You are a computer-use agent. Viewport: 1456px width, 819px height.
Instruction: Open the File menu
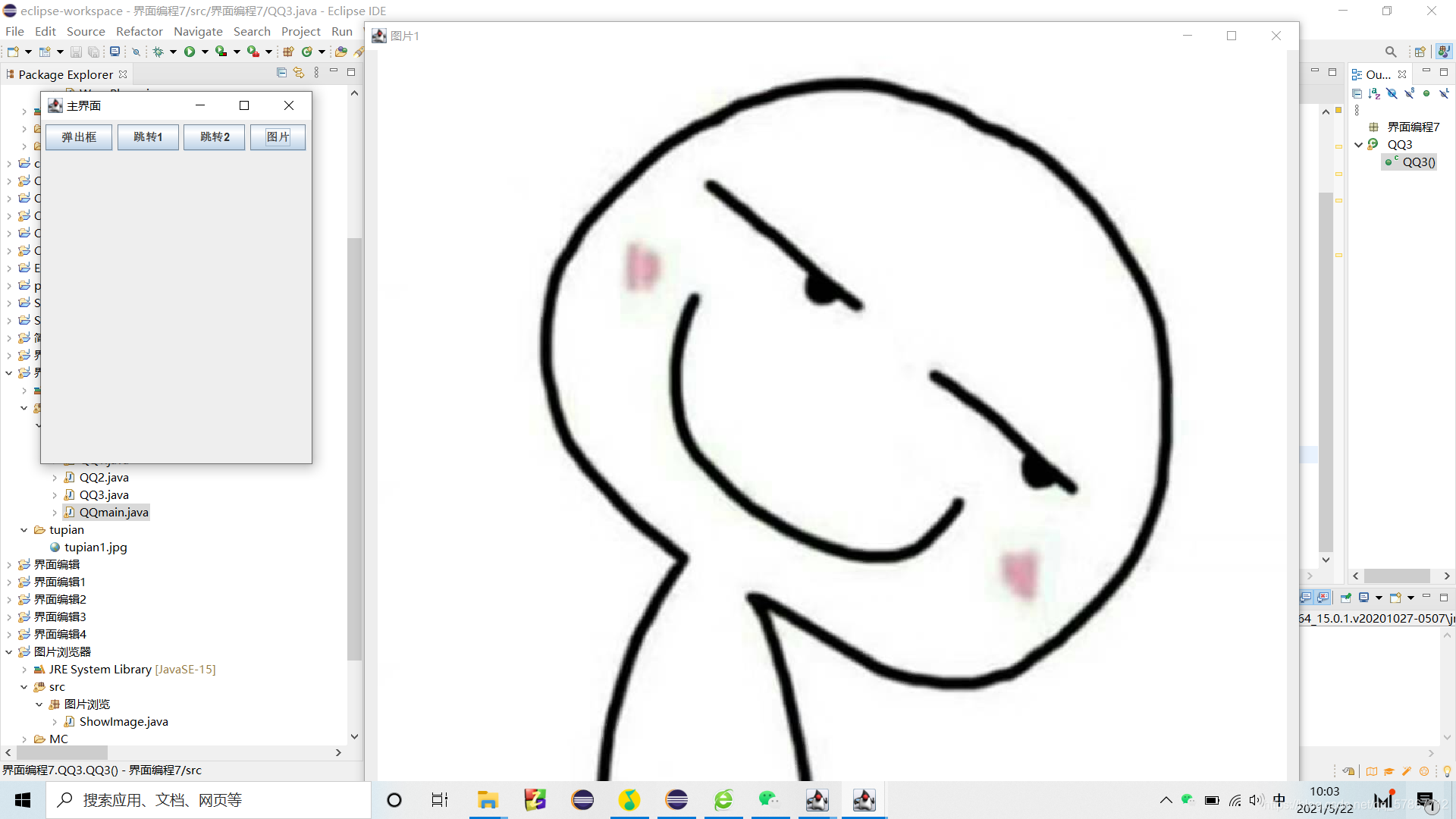(14, 31)
